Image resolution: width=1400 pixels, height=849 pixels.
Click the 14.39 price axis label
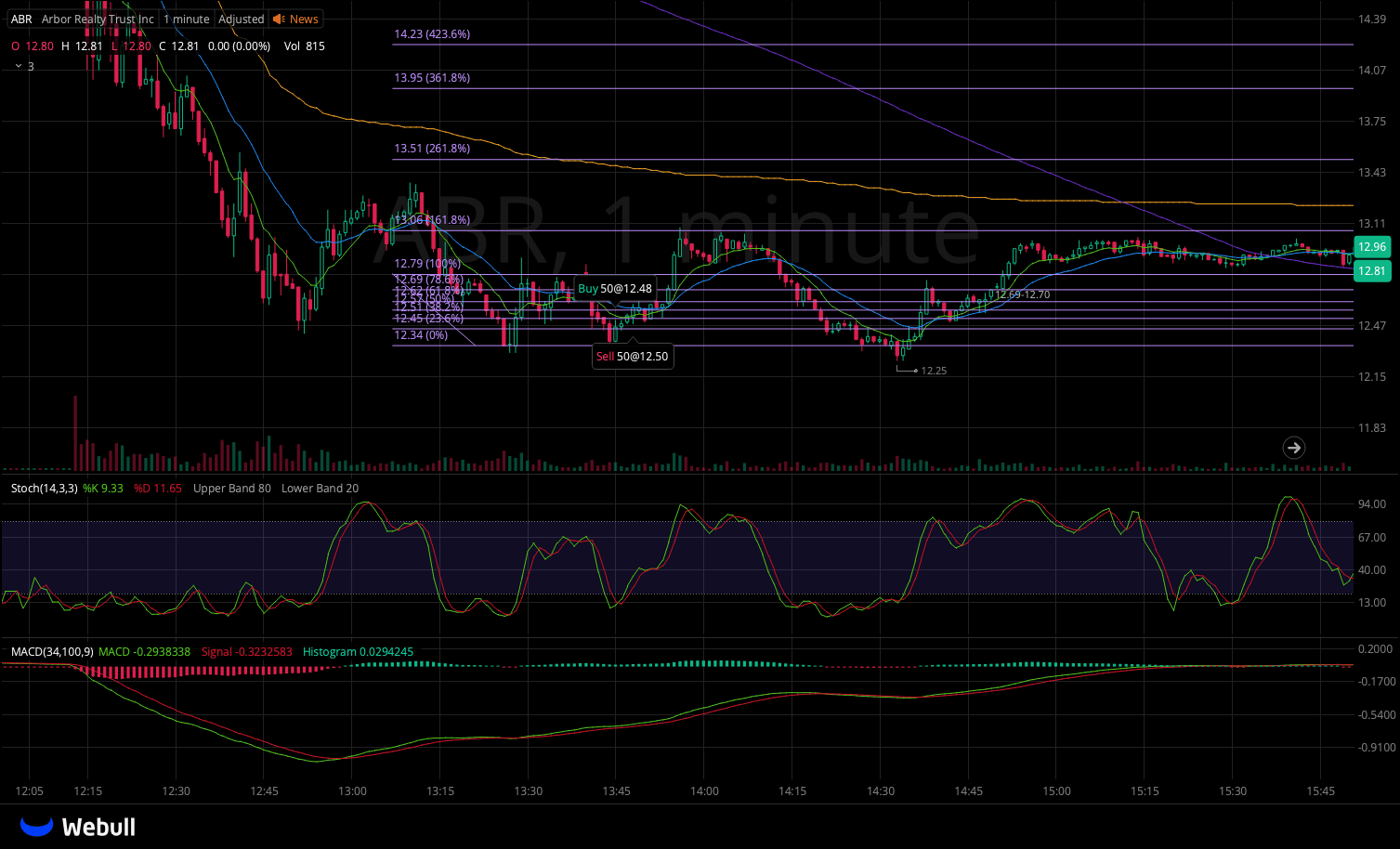click(x=1372, y=19)
